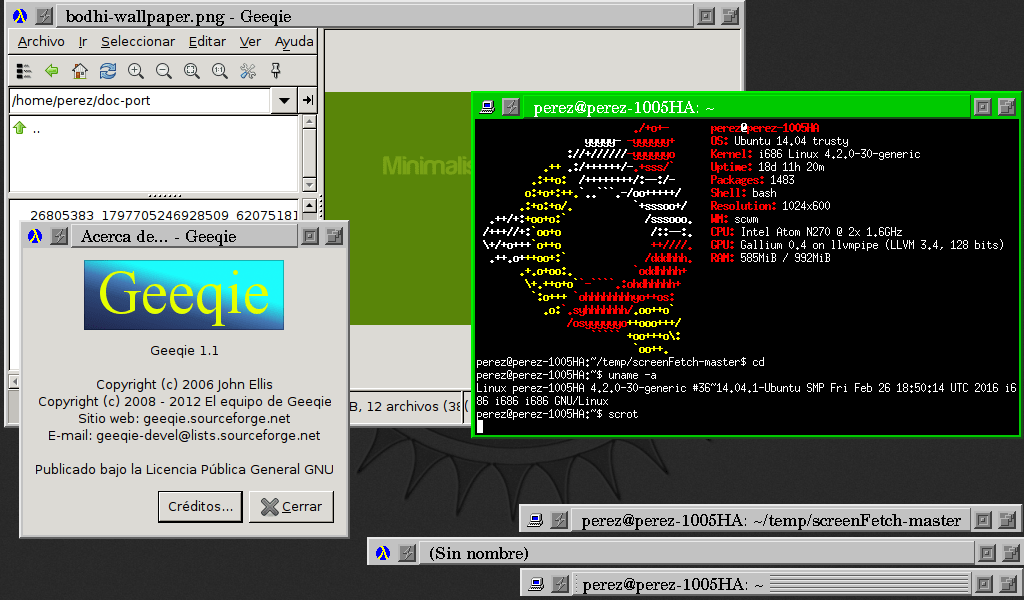Select the '..' parent directory entry
Viewport: 1024px width, 600px height.
tap(37, 129)
